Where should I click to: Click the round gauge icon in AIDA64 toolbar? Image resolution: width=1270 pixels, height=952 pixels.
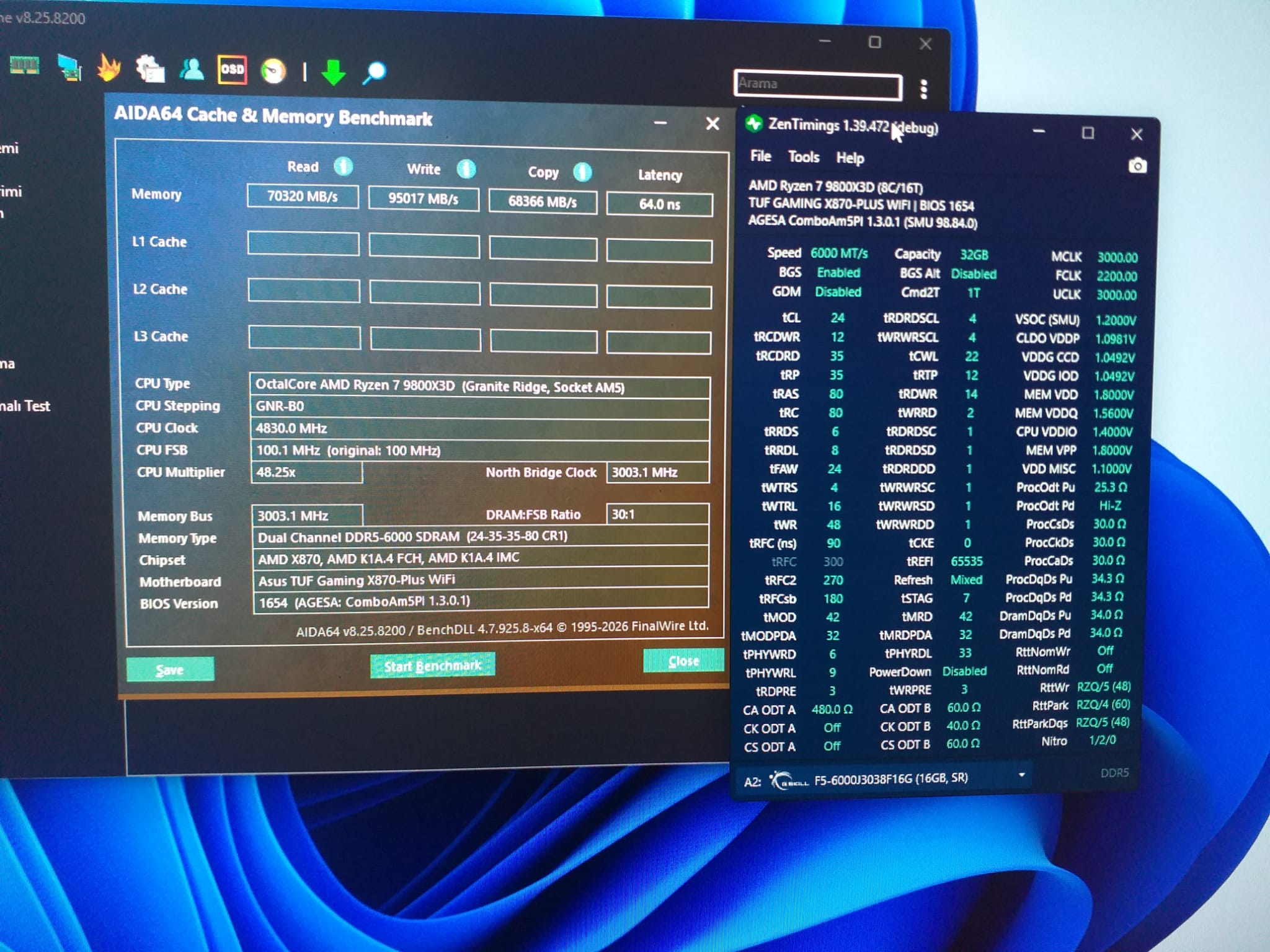[273, 71]
